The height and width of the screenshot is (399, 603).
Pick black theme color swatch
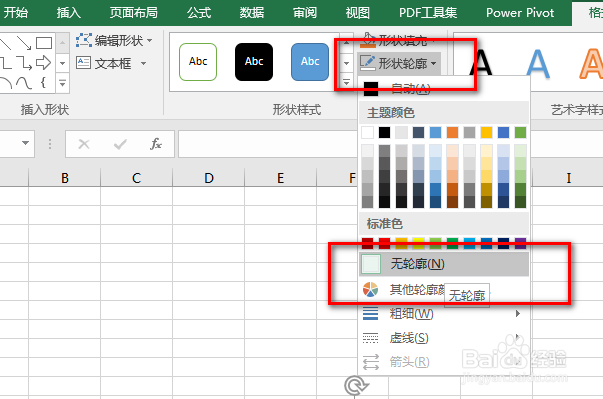click(x=385, y=133)
